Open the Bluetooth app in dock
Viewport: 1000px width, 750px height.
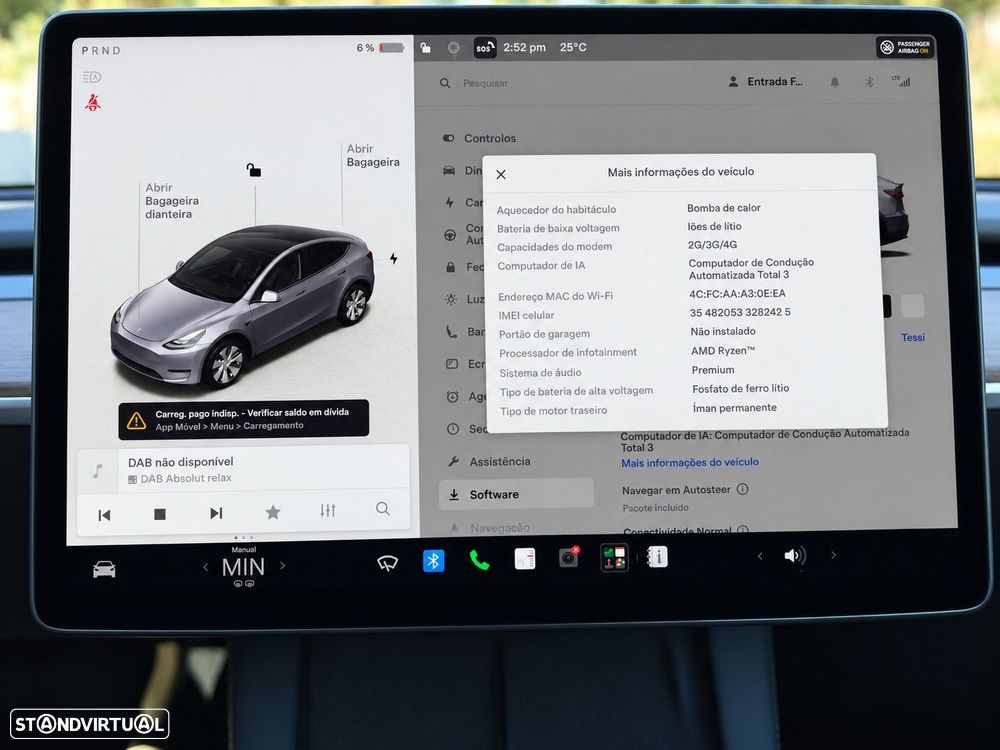(x=434, y=561)
